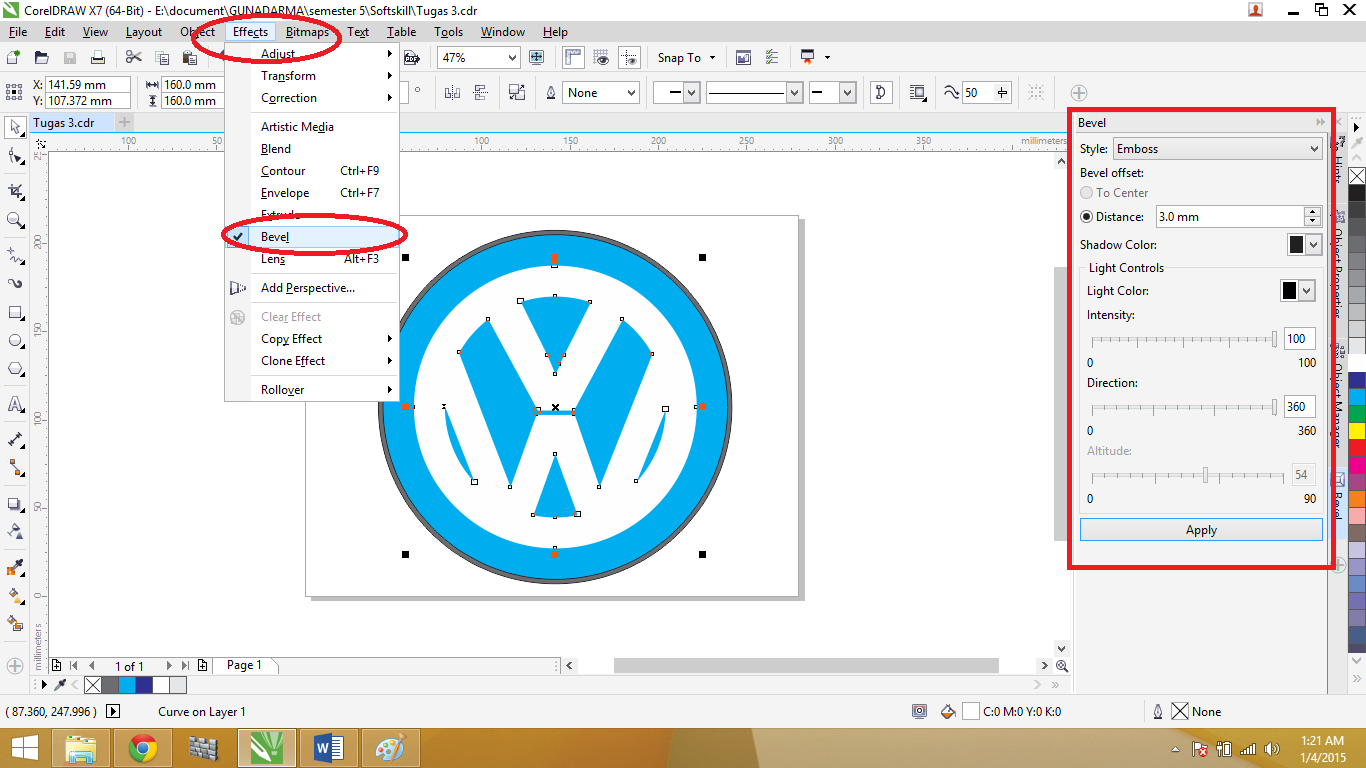Select the Crop tool
The height and width of the screenshot is (768, 1366).
[x=15, y=191]
